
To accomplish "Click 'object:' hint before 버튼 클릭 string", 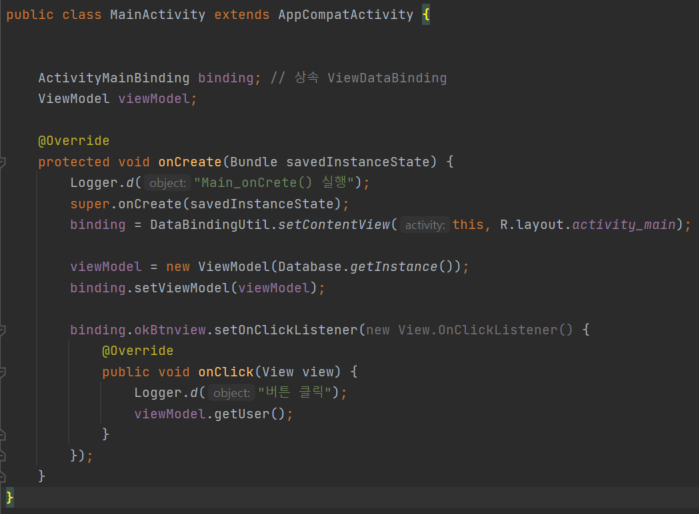I will 231,393.
